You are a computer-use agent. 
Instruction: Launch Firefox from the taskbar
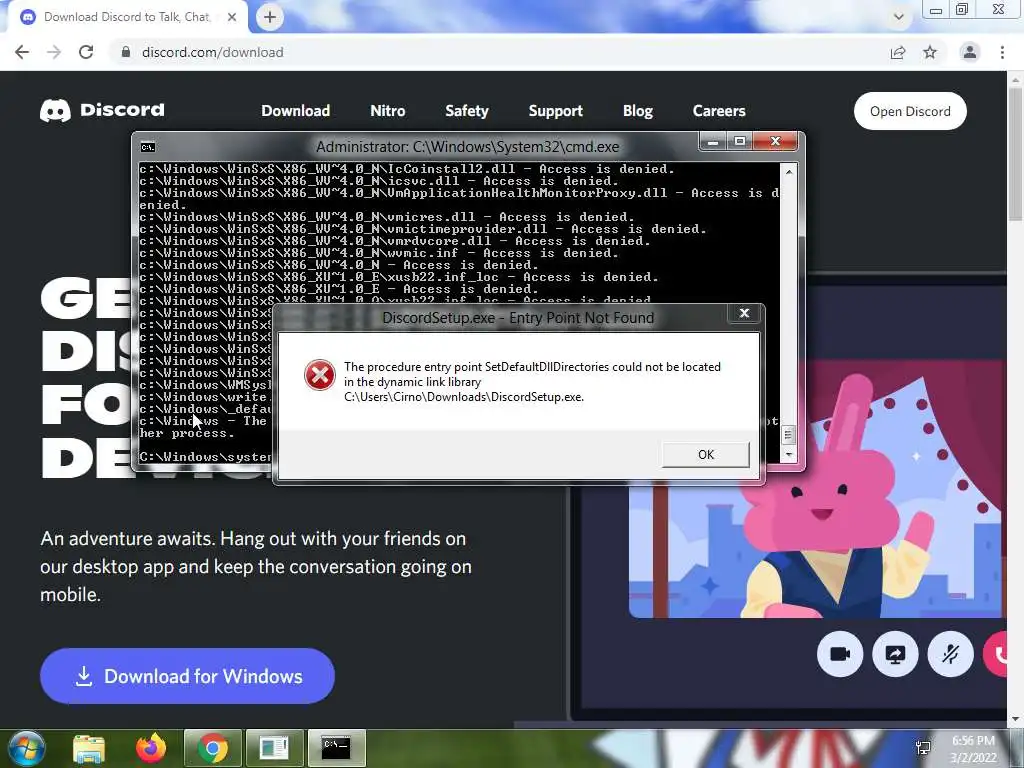151,748
